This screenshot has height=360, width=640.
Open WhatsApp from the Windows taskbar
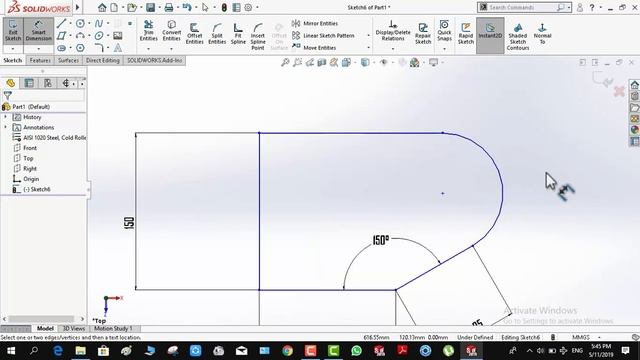(356, 351)
